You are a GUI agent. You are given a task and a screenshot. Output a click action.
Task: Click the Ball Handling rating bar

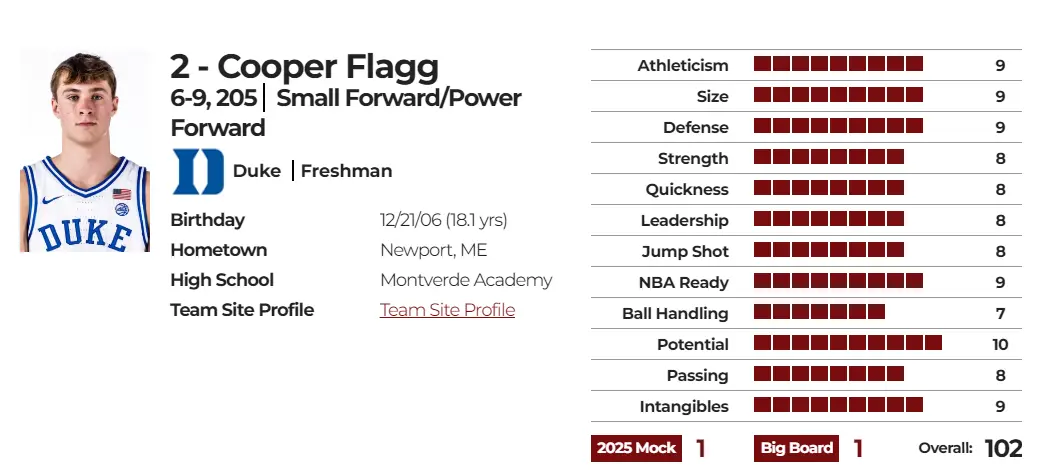tap(819, 313)
